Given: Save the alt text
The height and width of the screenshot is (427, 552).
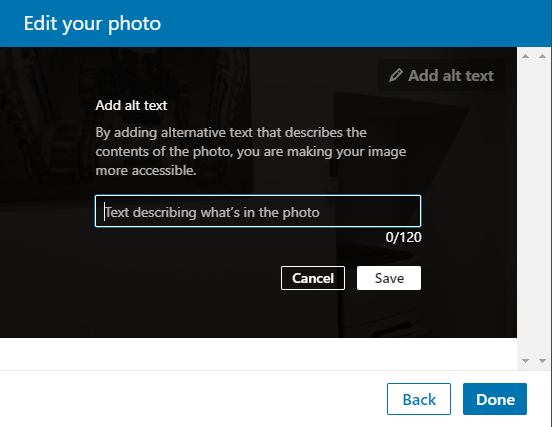Looking at the screenshot, I should tap(389, 278).
